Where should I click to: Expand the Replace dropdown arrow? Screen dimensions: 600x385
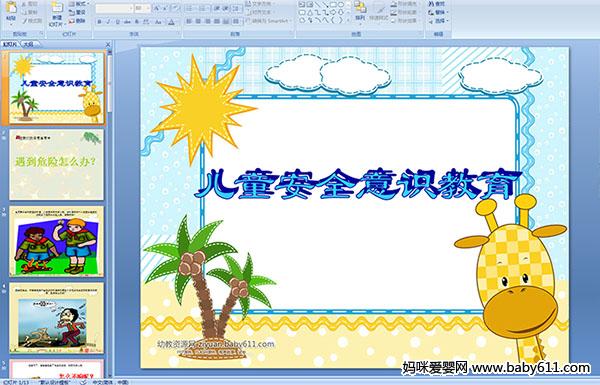point(447,12)
